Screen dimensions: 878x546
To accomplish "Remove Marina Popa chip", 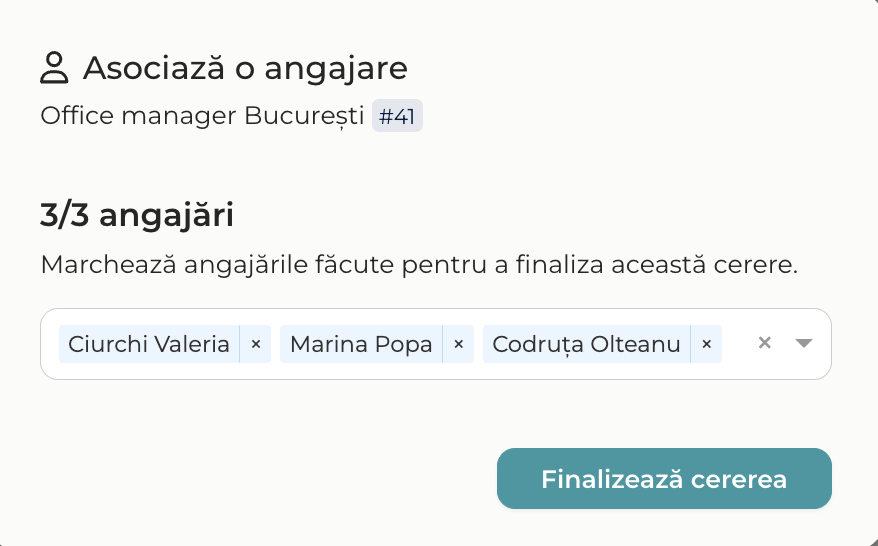I will click(x=459, y=344).
